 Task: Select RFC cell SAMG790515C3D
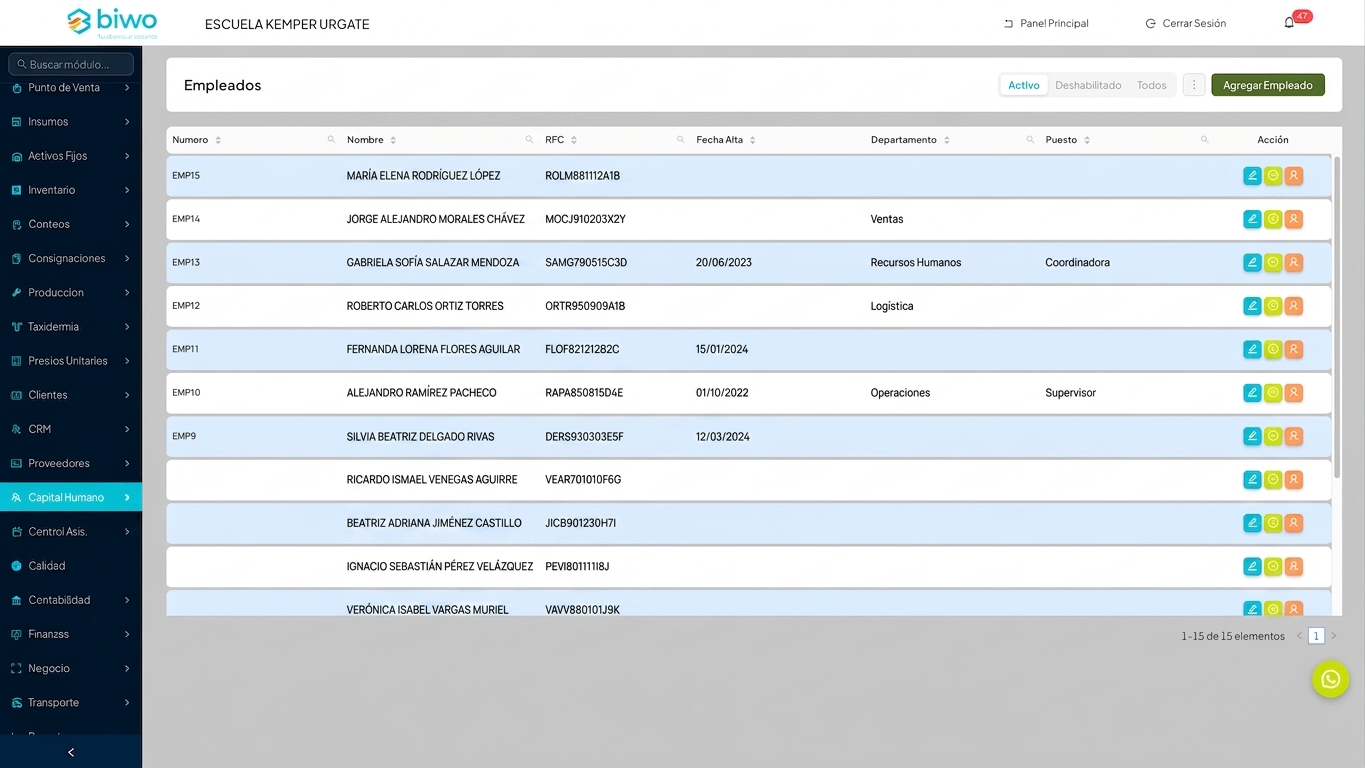tap(586, 263)
